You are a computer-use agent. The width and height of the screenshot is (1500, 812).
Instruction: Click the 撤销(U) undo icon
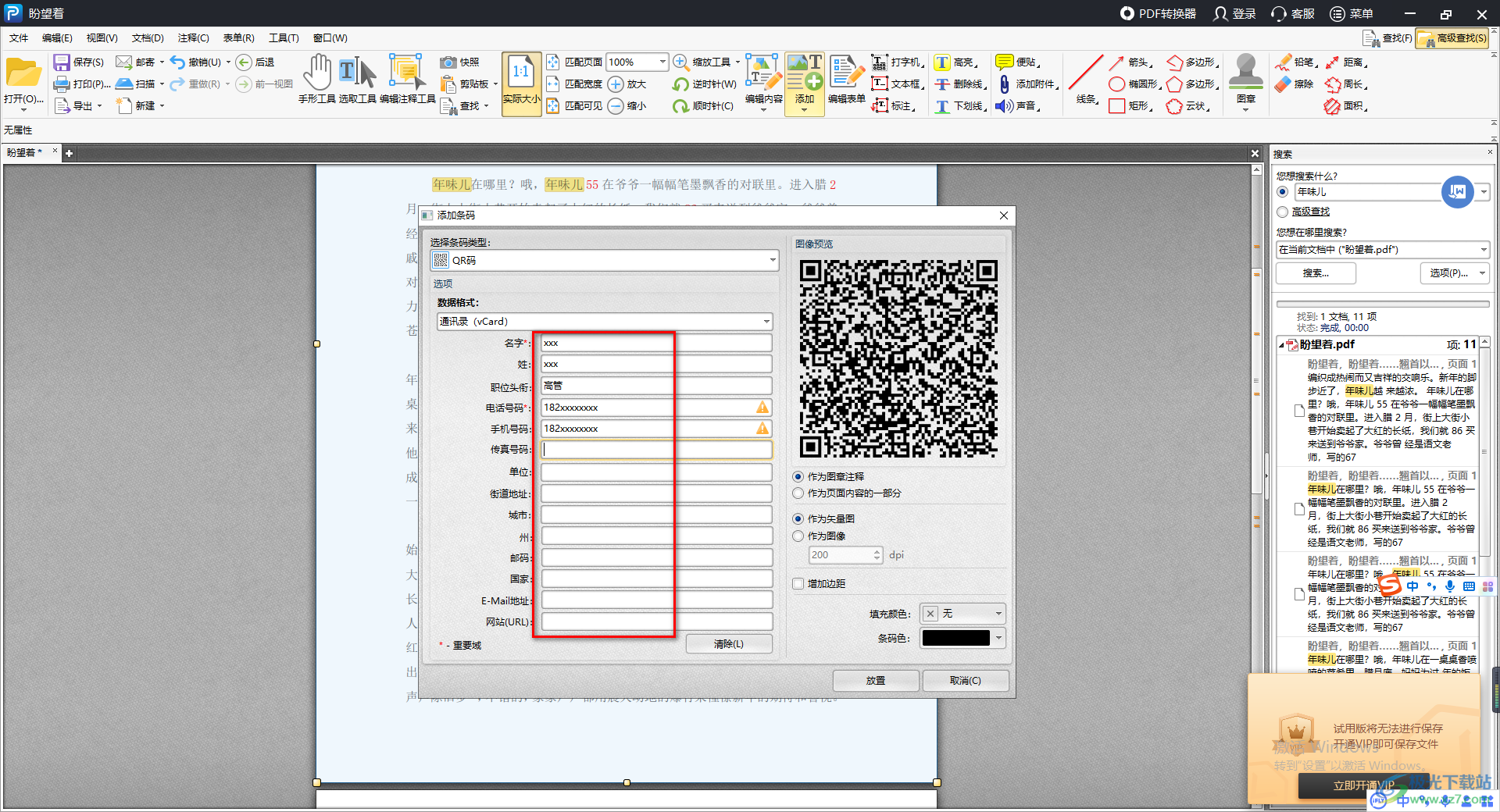click(177, 62)
